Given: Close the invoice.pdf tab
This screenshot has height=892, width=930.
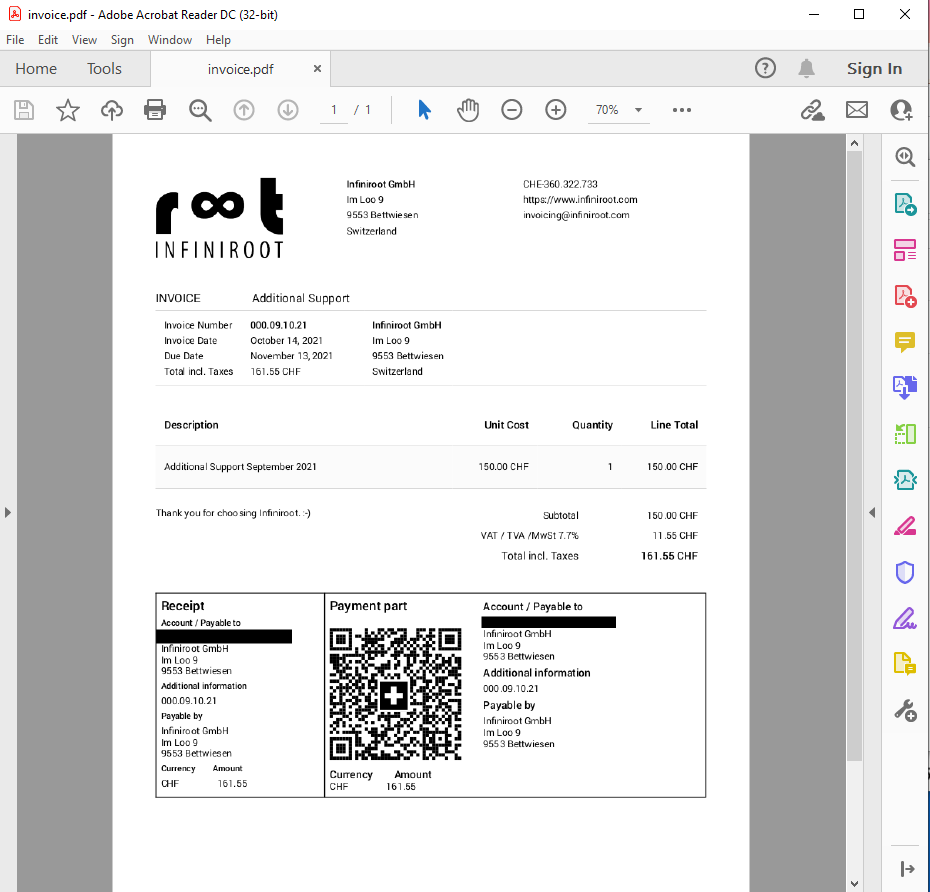Looking at the screenshot, I should pos(318,69).
